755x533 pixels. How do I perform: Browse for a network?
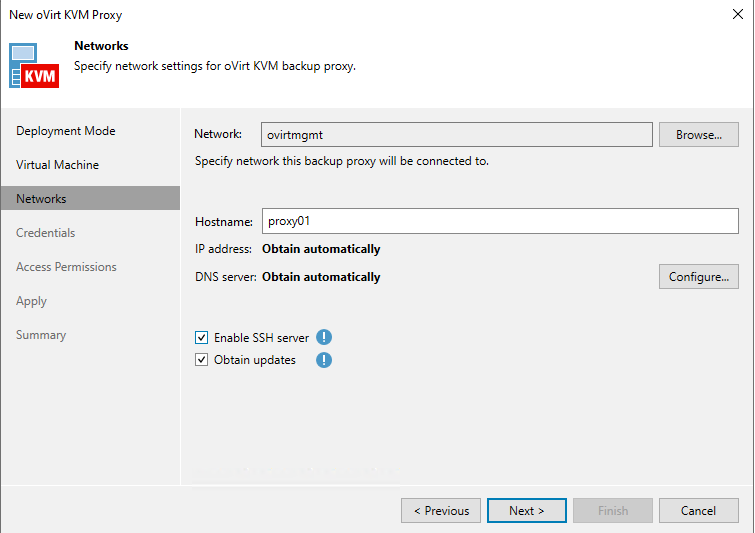click(698, 135)
